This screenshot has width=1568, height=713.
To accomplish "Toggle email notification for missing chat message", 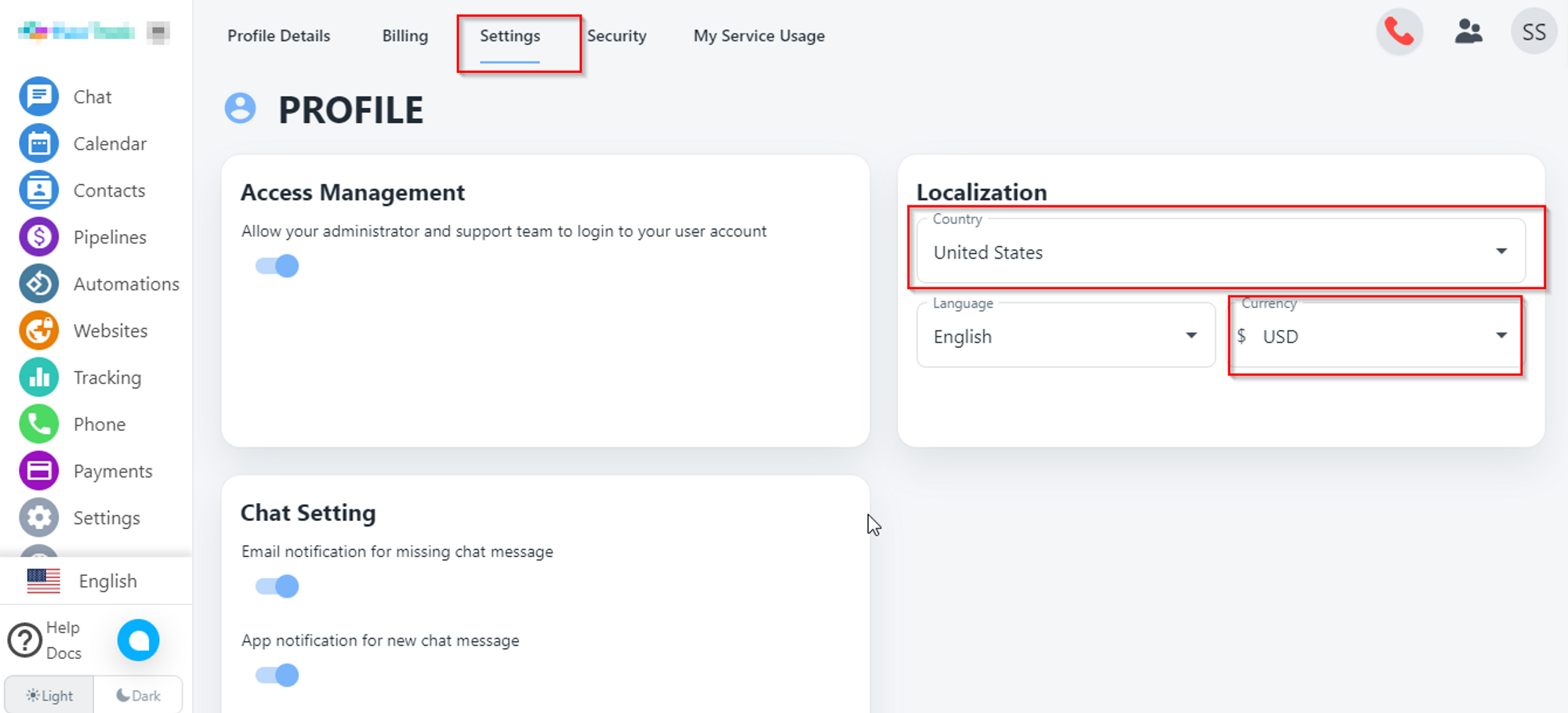I will pos(278,586).
